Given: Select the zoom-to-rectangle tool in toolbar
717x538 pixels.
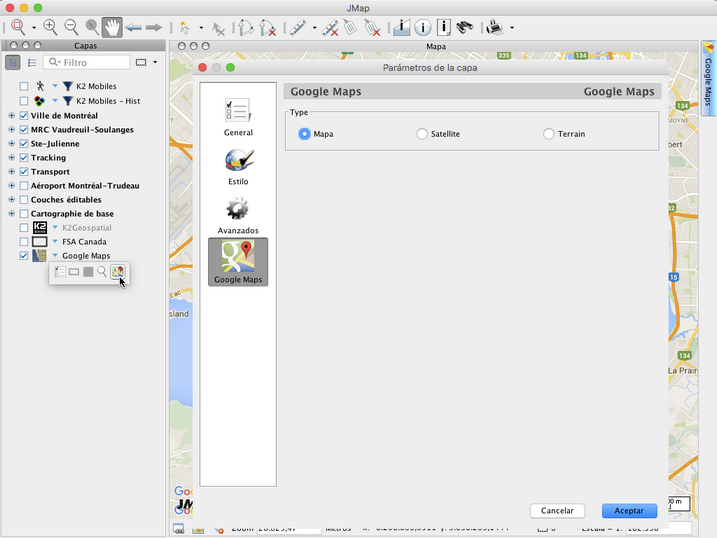Looking at the screenshot, I should (x=18, y=27).
